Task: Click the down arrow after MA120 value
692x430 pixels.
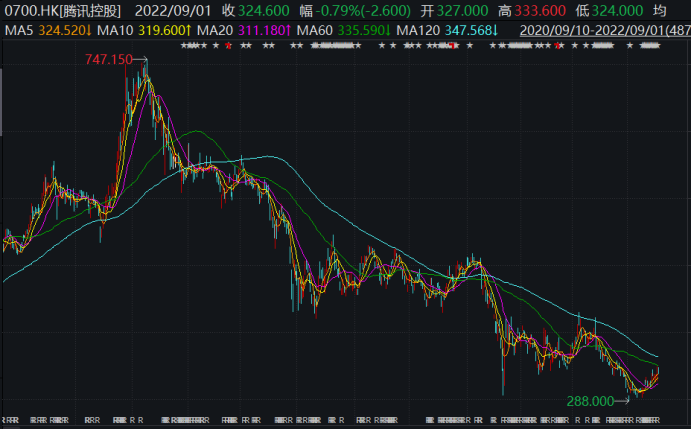Action: click(x=494, y=31)
